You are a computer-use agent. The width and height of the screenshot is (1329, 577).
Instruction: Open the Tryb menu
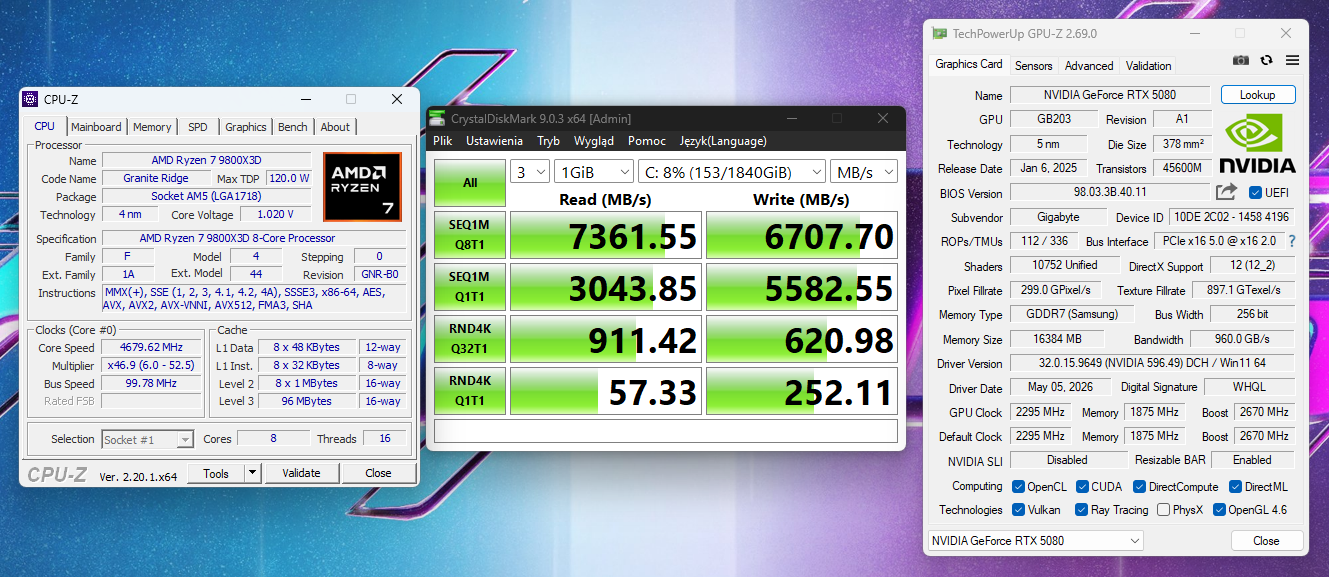tap(548, 141)
